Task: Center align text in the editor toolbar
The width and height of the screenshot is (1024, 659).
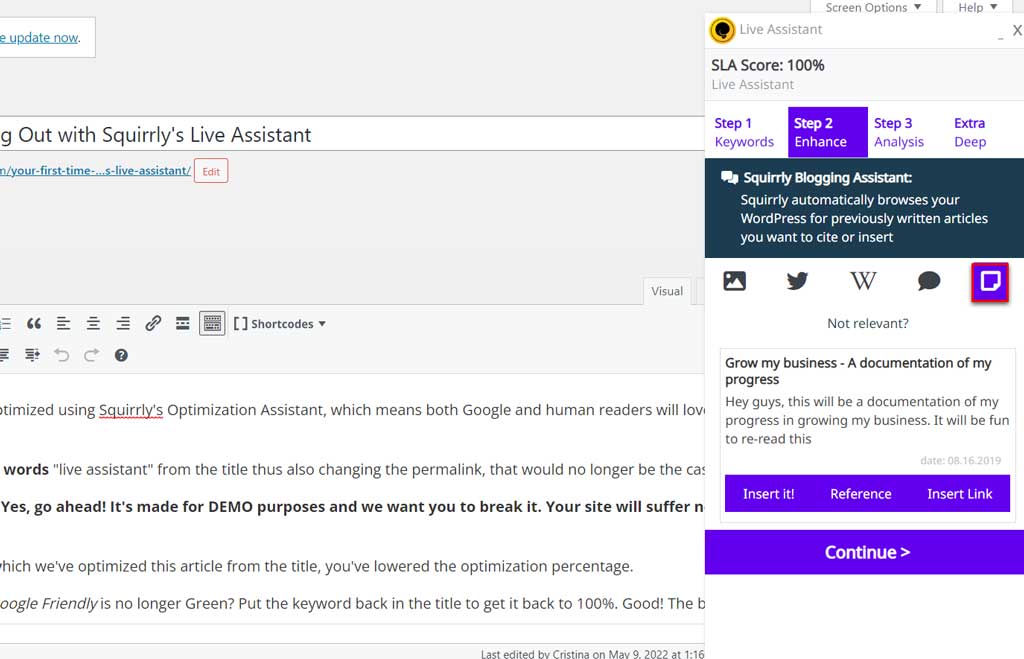Action: [x=93, y=324]
